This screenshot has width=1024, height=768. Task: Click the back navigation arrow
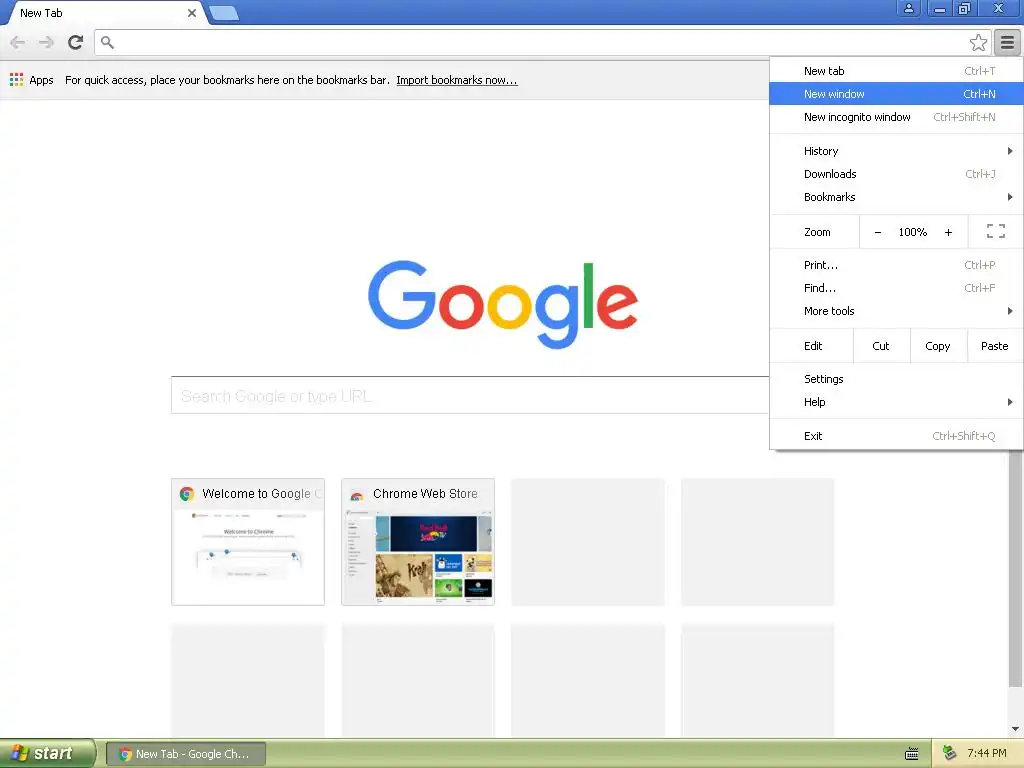[x=18, y=42]
